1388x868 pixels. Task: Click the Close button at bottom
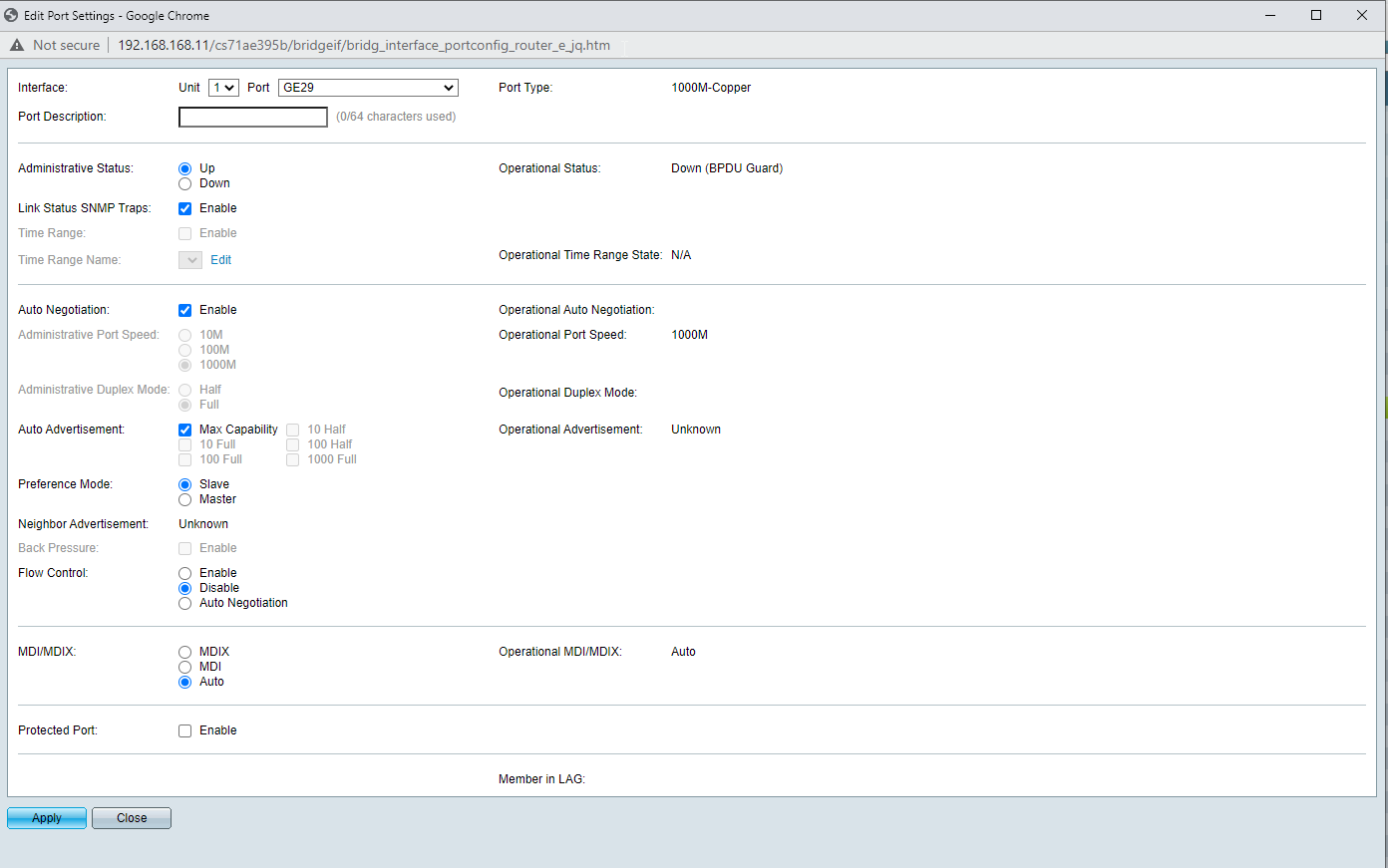132,818
